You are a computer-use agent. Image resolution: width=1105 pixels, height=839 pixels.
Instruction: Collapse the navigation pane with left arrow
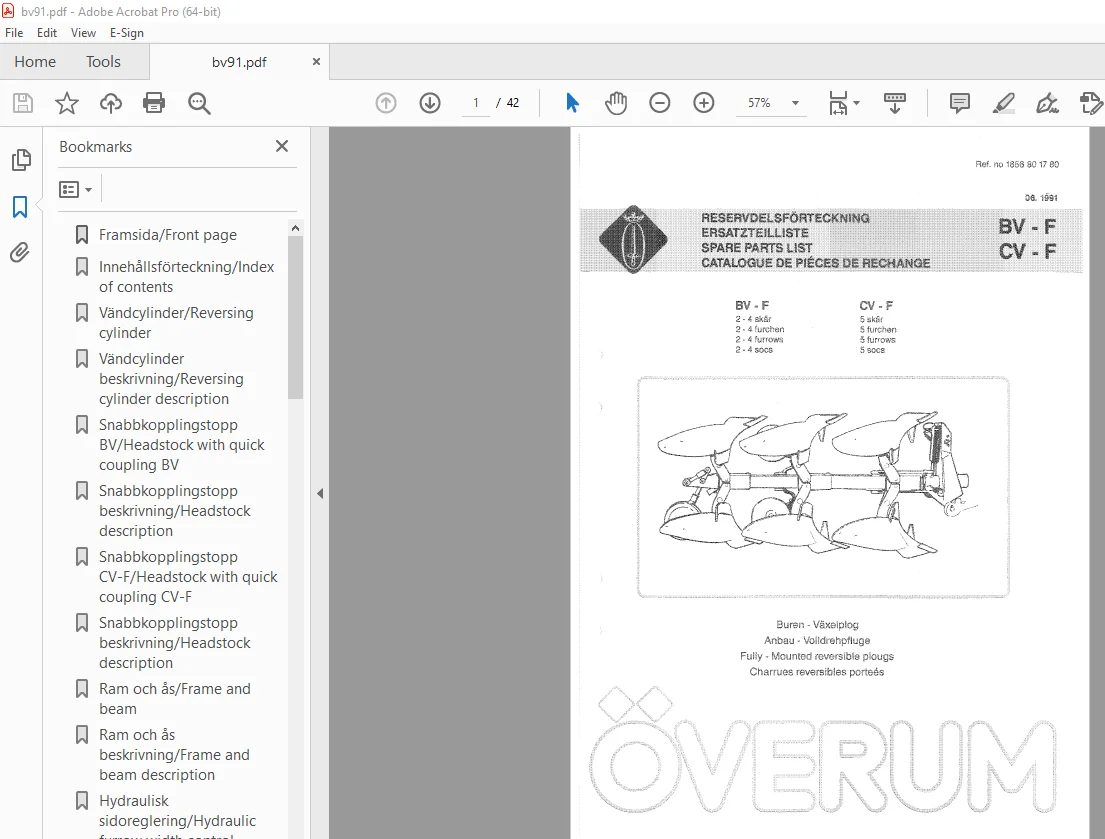(320, 493)
